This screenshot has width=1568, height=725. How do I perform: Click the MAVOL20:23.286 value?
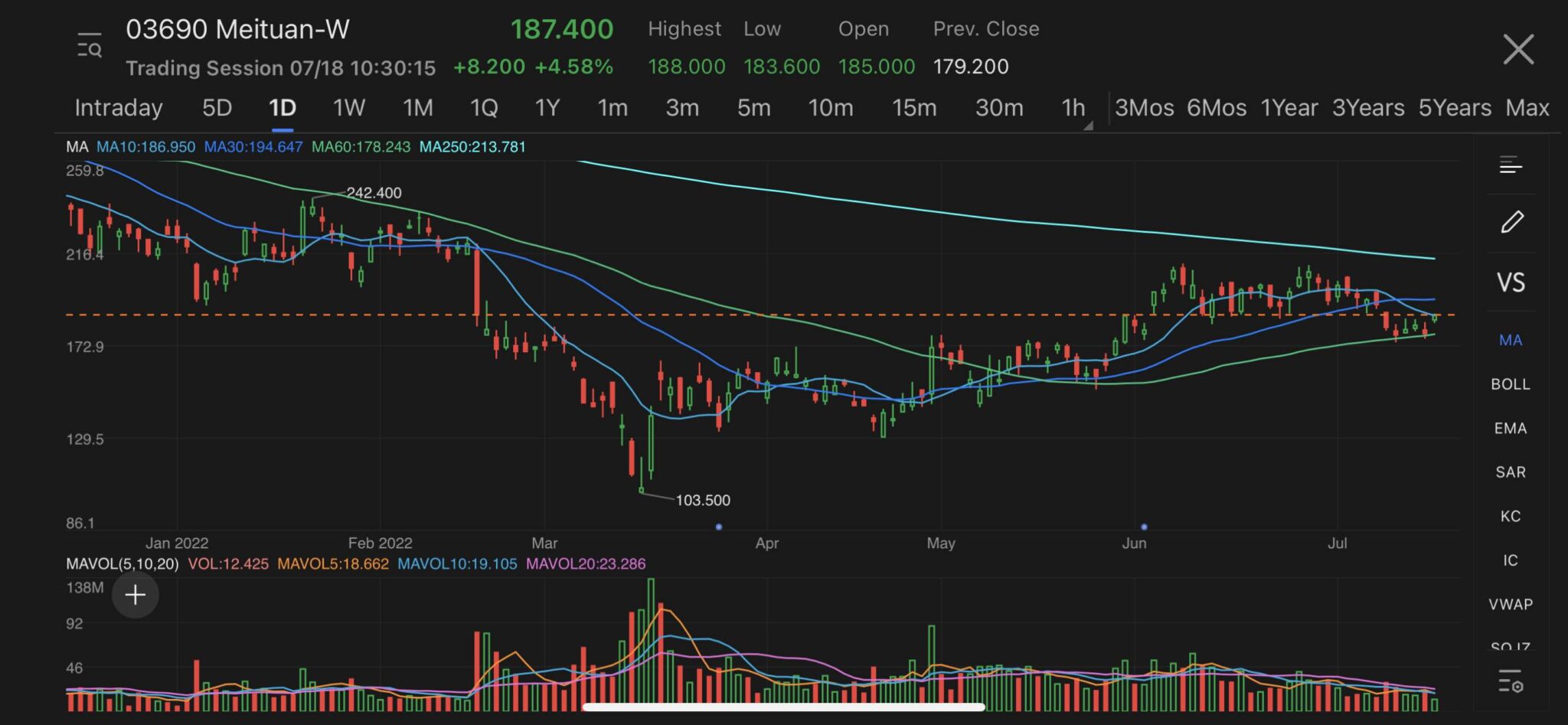[586, 564]
